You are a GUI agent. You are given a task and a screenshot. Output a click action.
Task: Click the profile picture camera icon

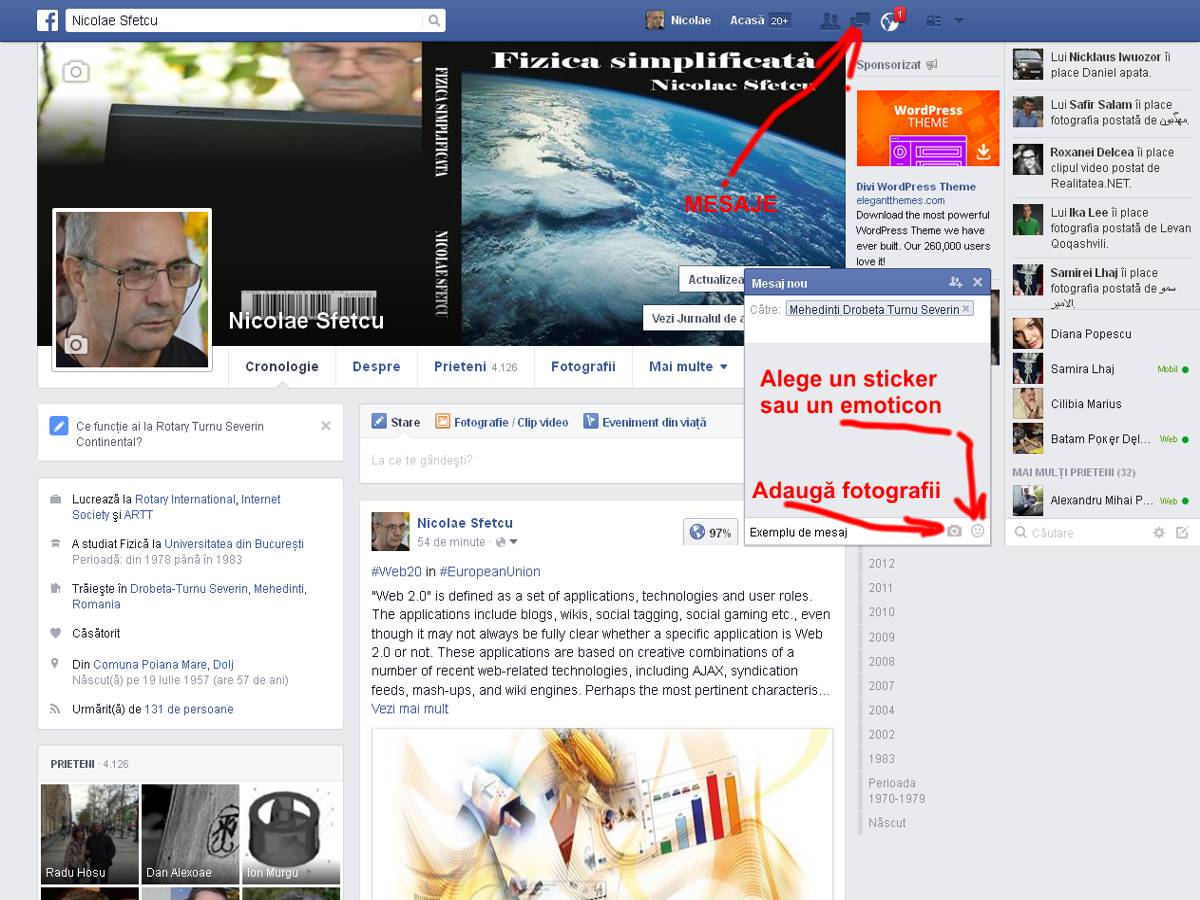(x=76, y=345)
